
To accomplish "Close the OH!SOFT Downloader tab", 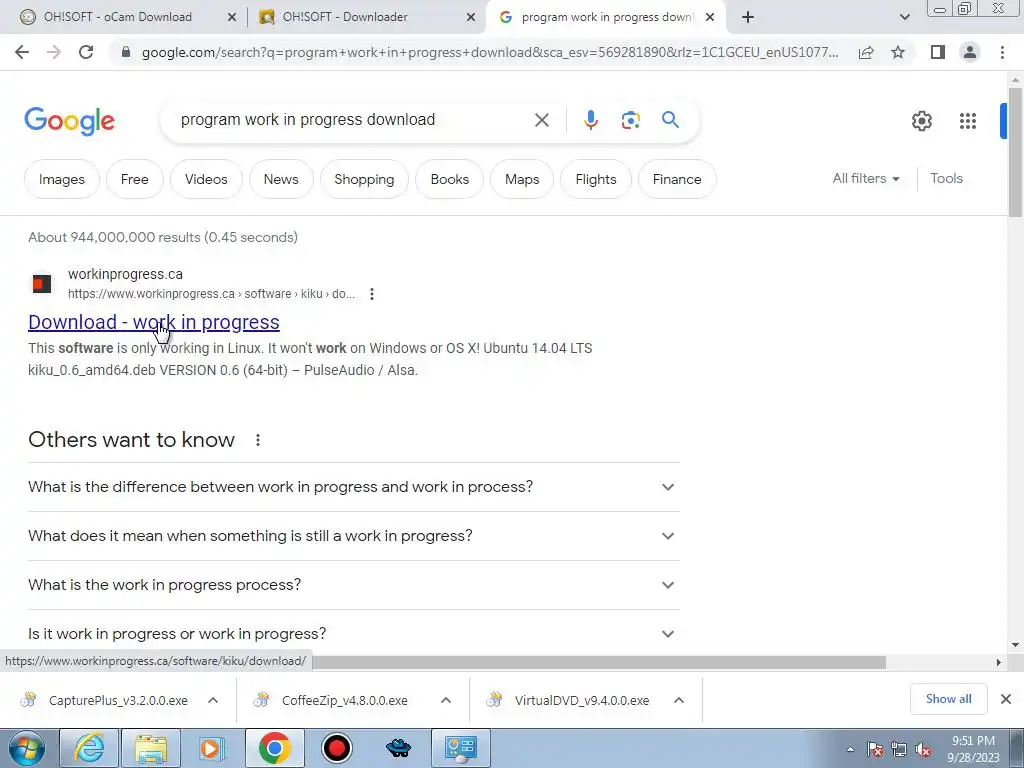I will (471, 18).
